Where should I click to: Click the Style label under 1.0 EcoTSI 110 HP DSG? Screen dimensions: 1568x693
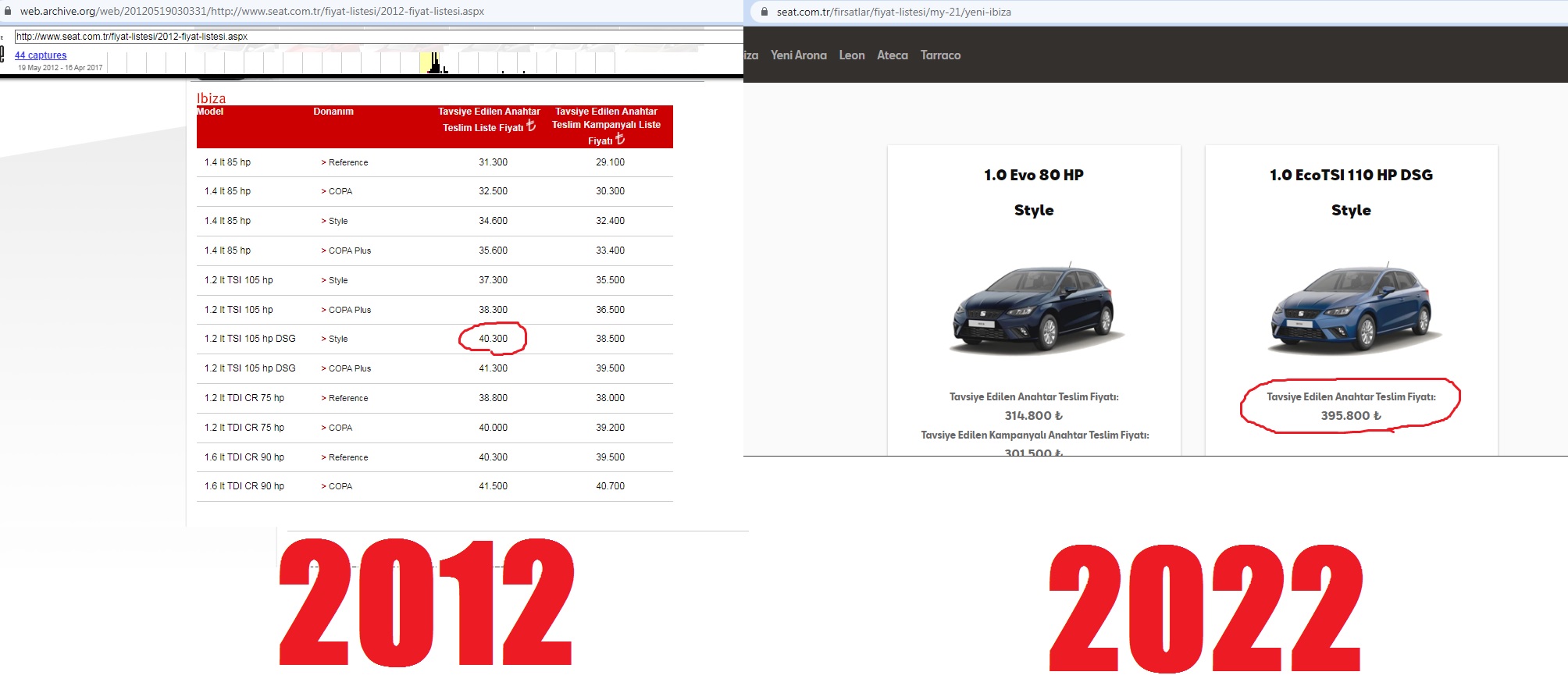coord(1351,210)
